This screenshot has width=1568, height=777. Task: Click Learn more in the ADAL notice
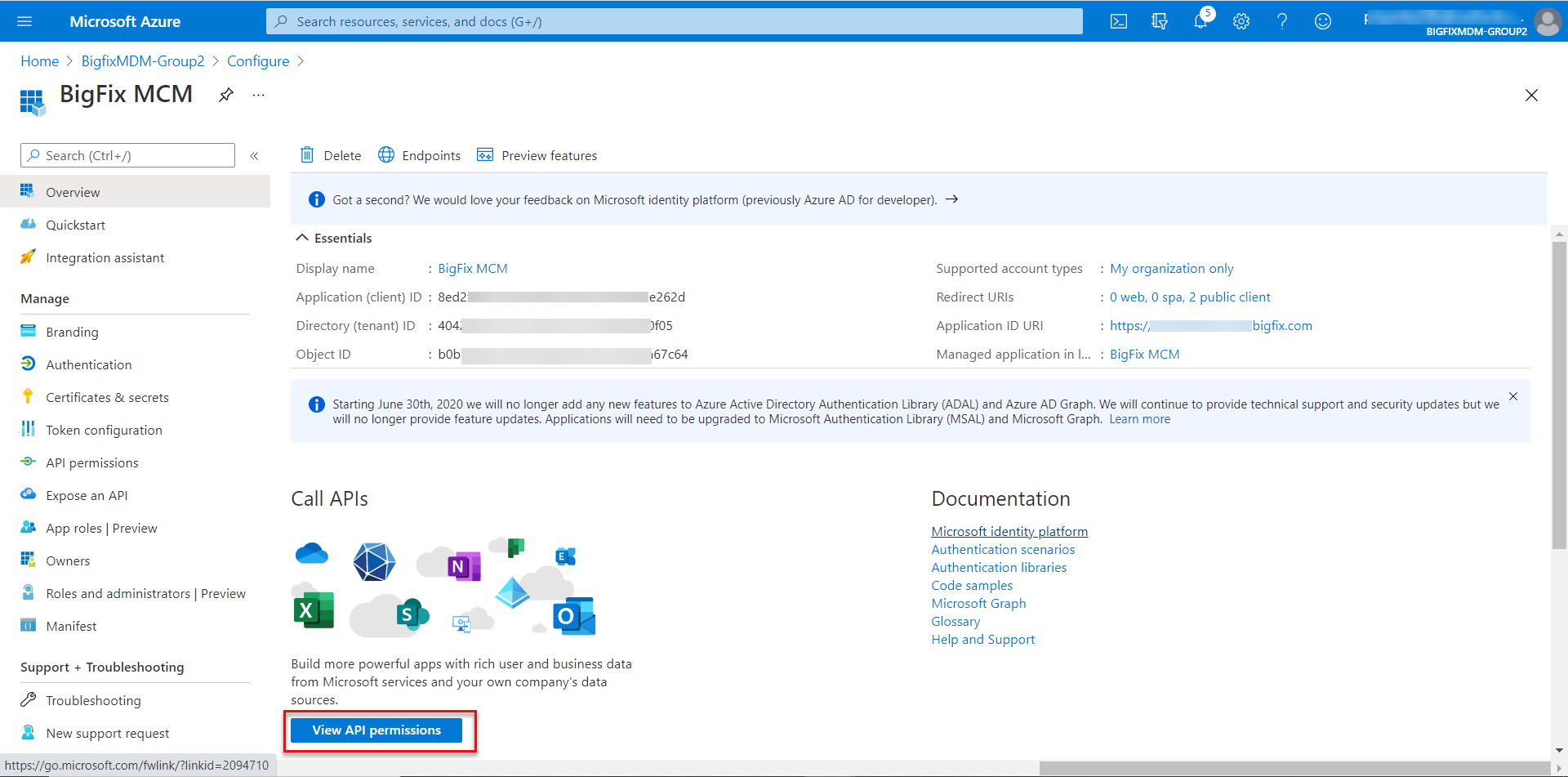pyautogui.click(x=1139, y=419)
